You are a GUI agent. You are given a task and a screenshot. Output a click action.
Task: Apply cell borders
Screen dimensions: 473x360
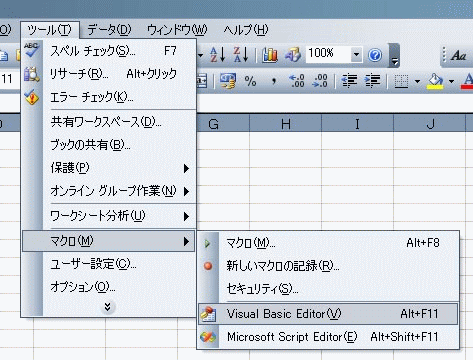(401, 81)
